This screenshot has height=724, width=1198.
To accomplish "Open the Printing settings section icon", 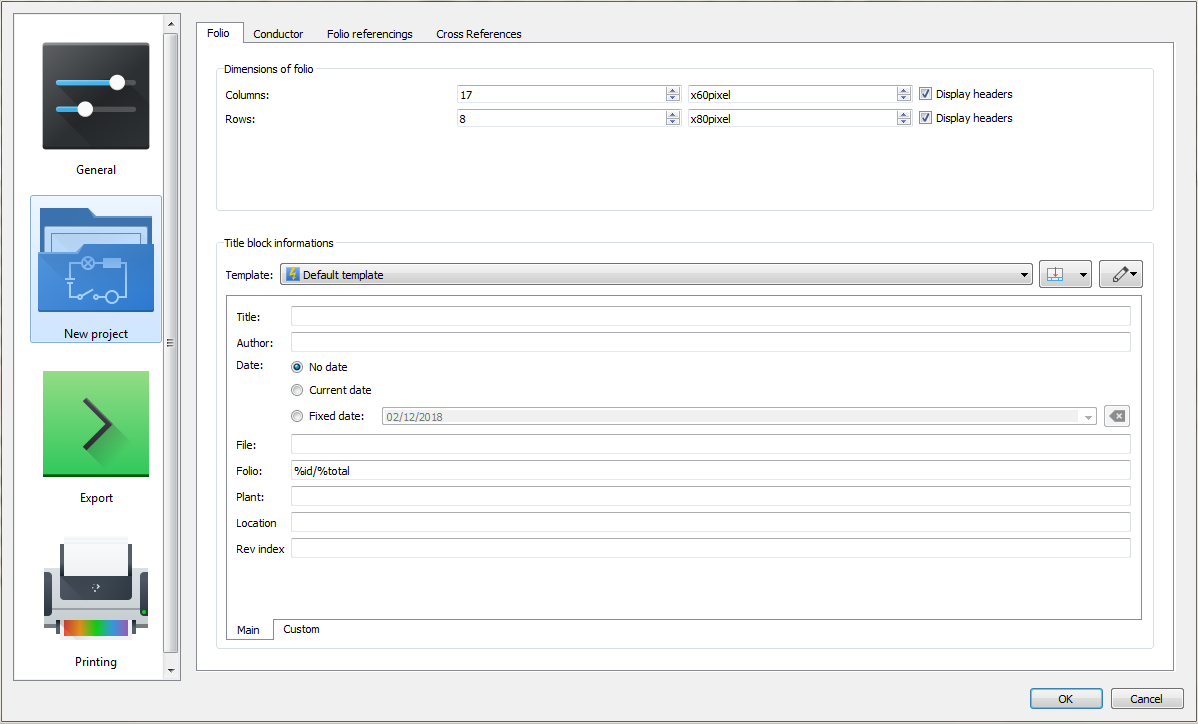I will pos(96,588).
